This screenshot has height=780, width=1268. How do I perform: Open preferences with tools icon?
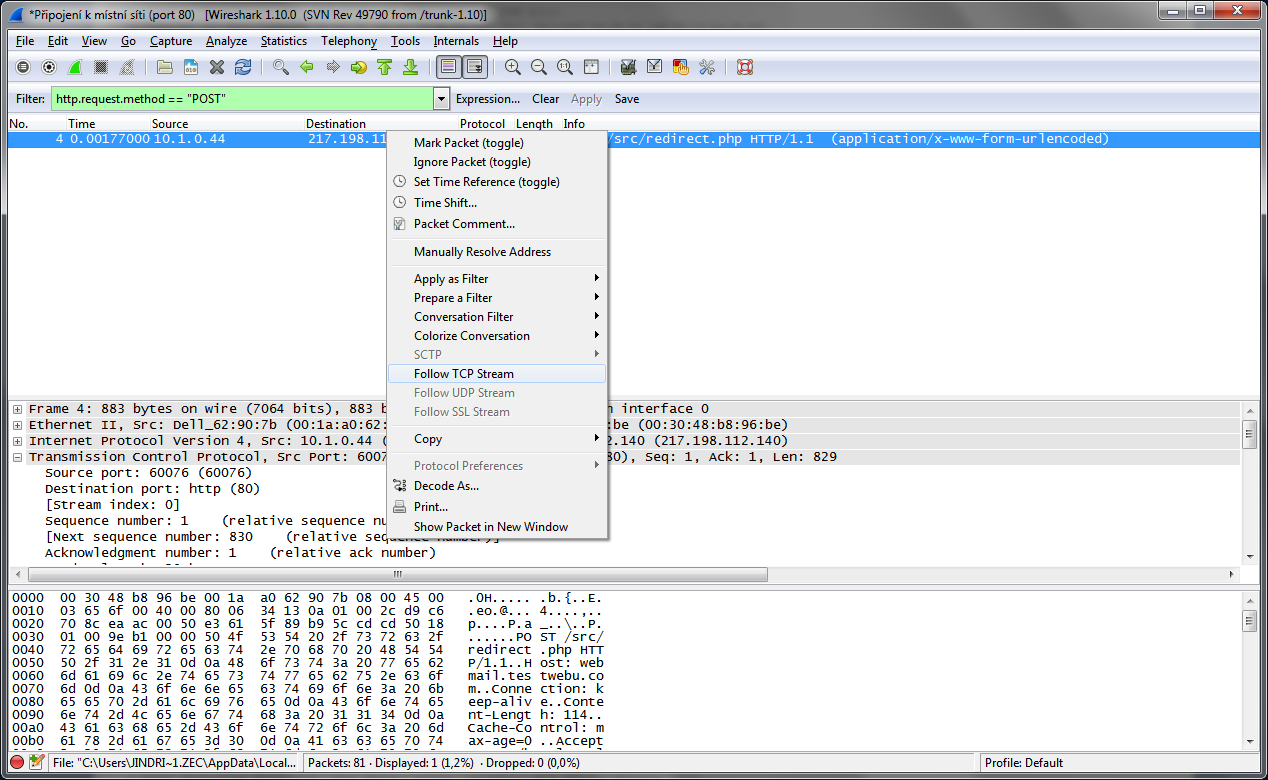tap(707, 67)
